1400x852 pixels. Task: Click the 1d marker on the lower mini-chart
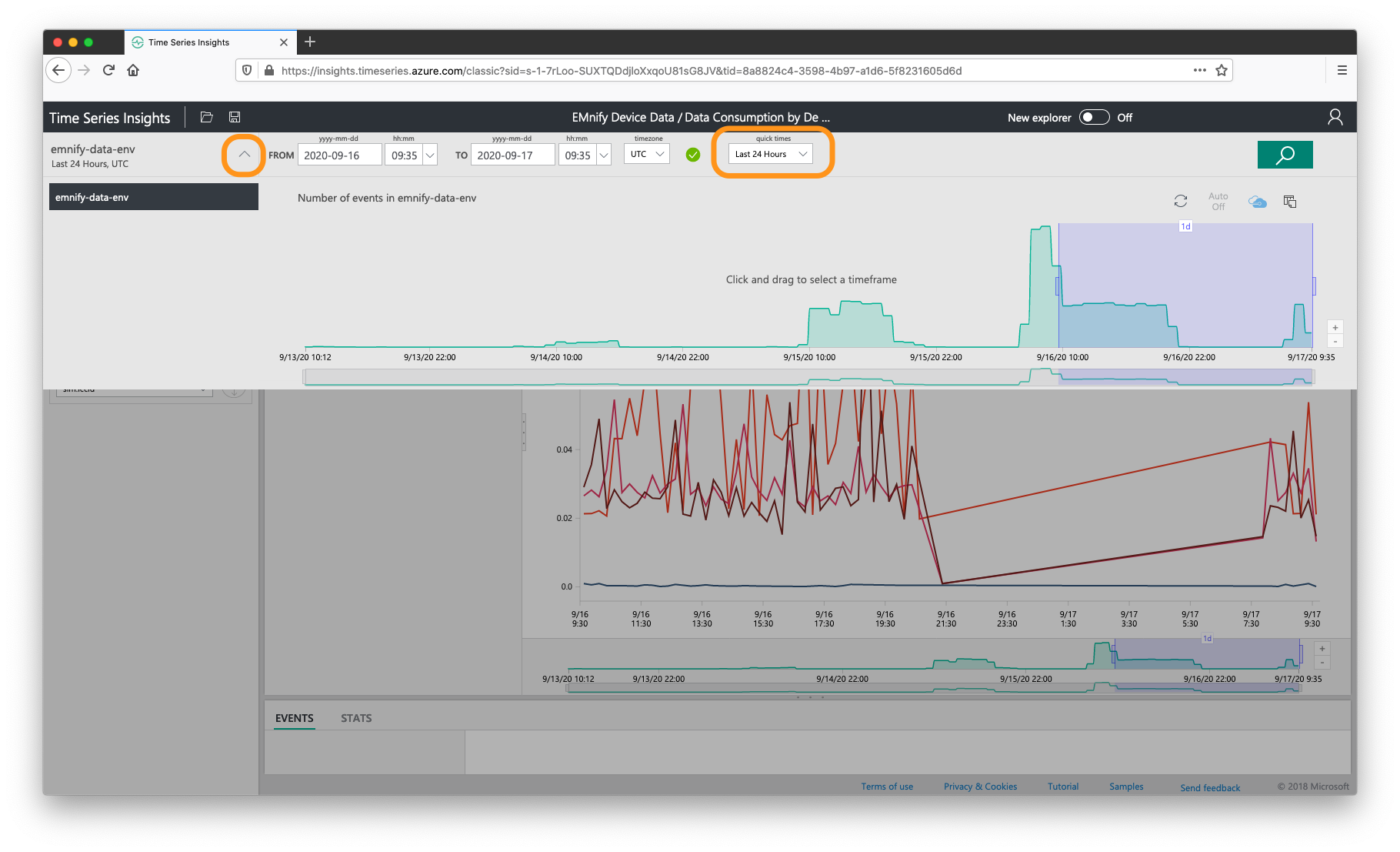1207,639
